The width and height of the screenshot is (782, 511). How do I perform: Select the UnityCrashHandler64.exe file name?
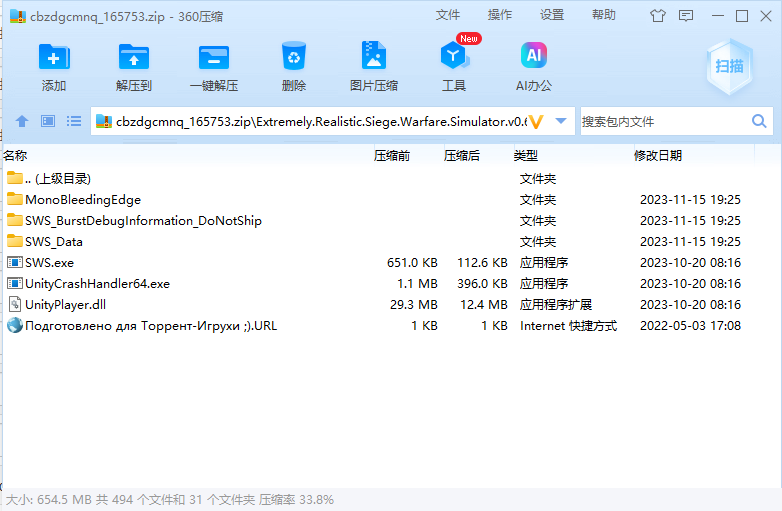97,283
